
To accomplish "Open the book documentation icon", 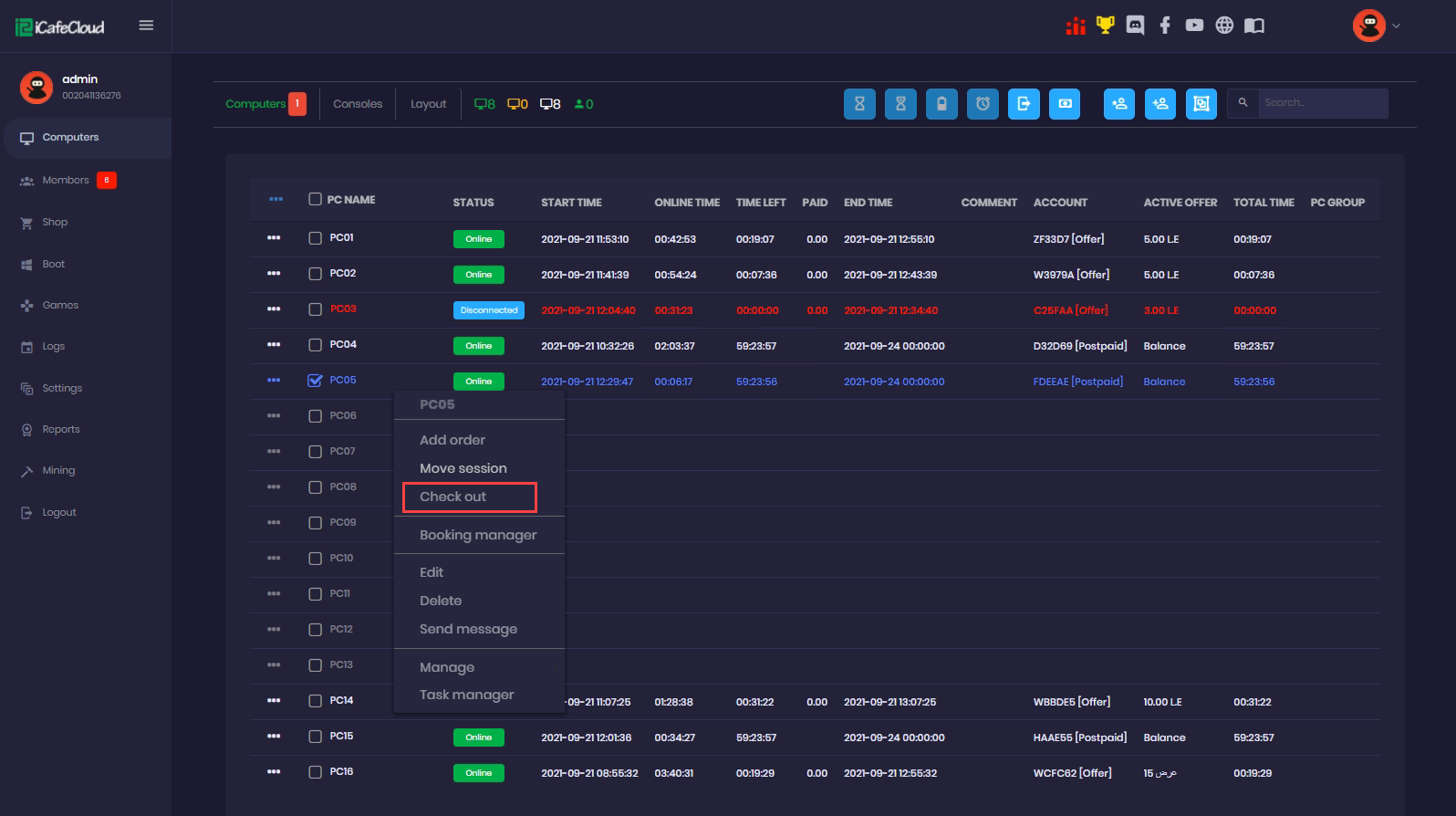I will [x=1254, y=26].
